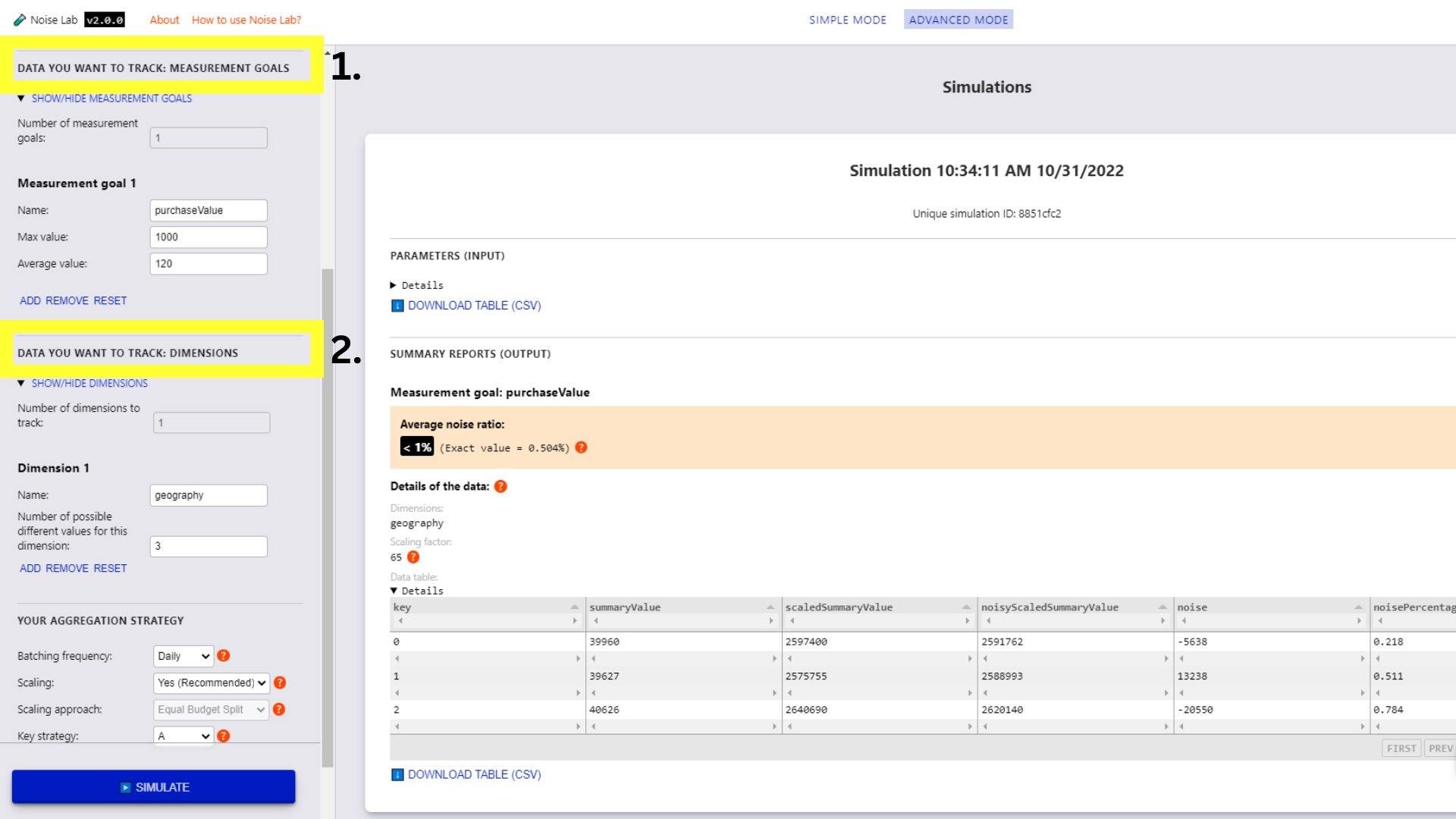Screen dimensions: 1456x819
Task: Click the About menu item
Action: (x=162, y=19)
